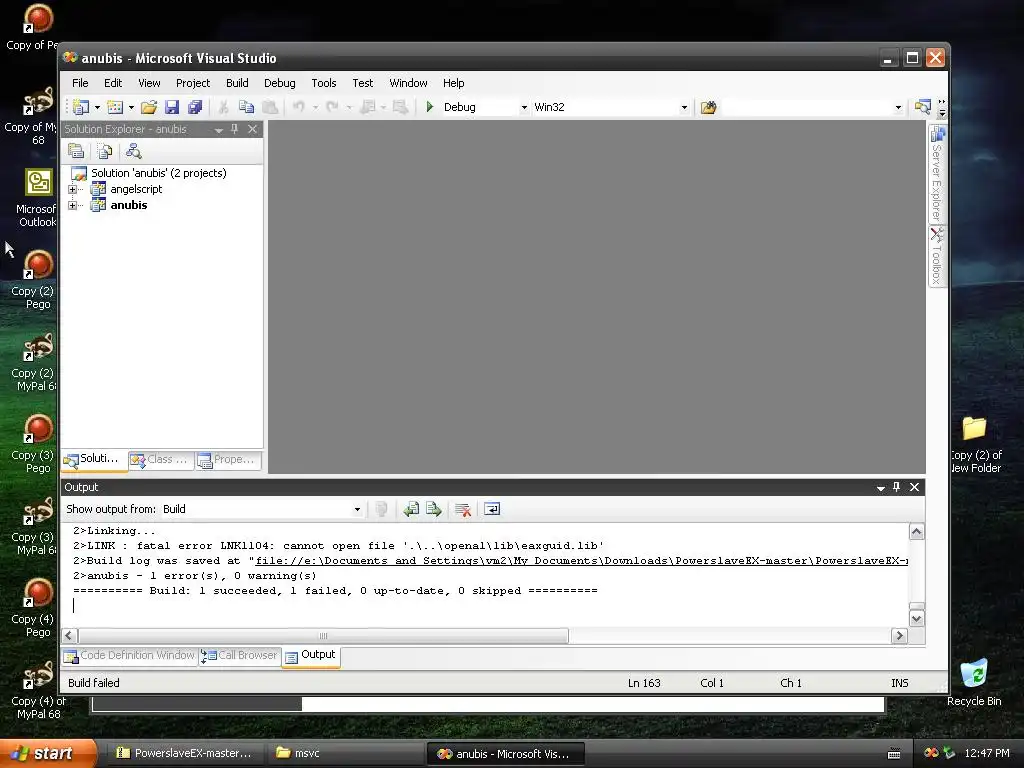Image resolution: width=1024 pixels, height=768 pixels.
Task: Click the Undo arrow icon
Action: pos(298,107)
